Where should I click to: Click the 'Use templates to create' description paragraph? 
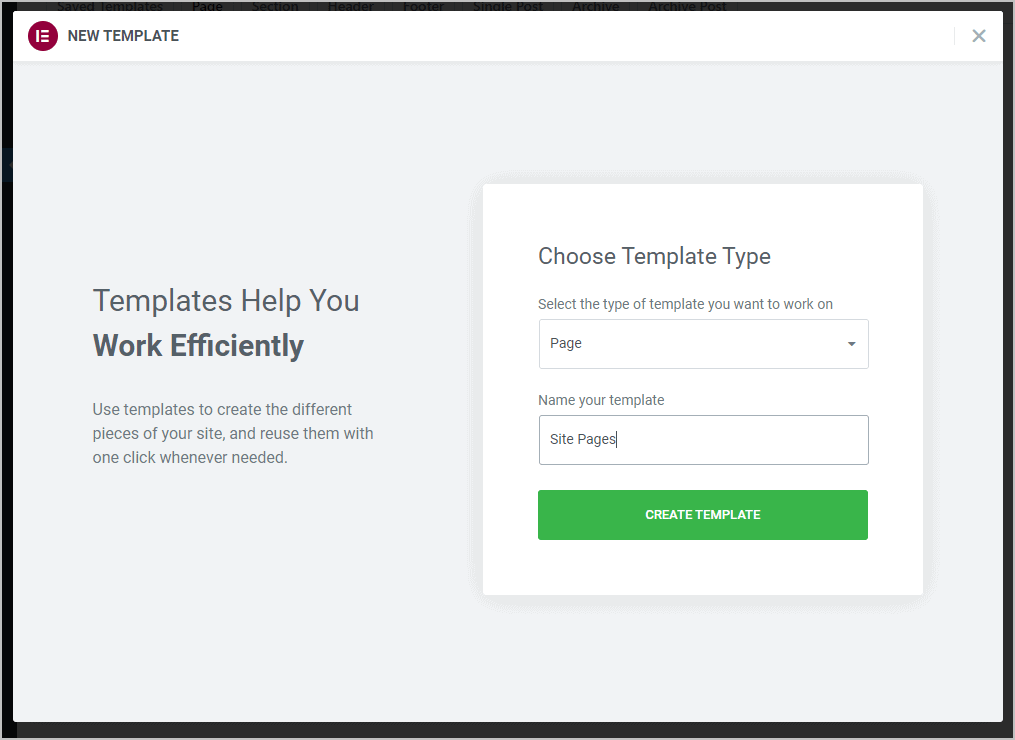233,434
